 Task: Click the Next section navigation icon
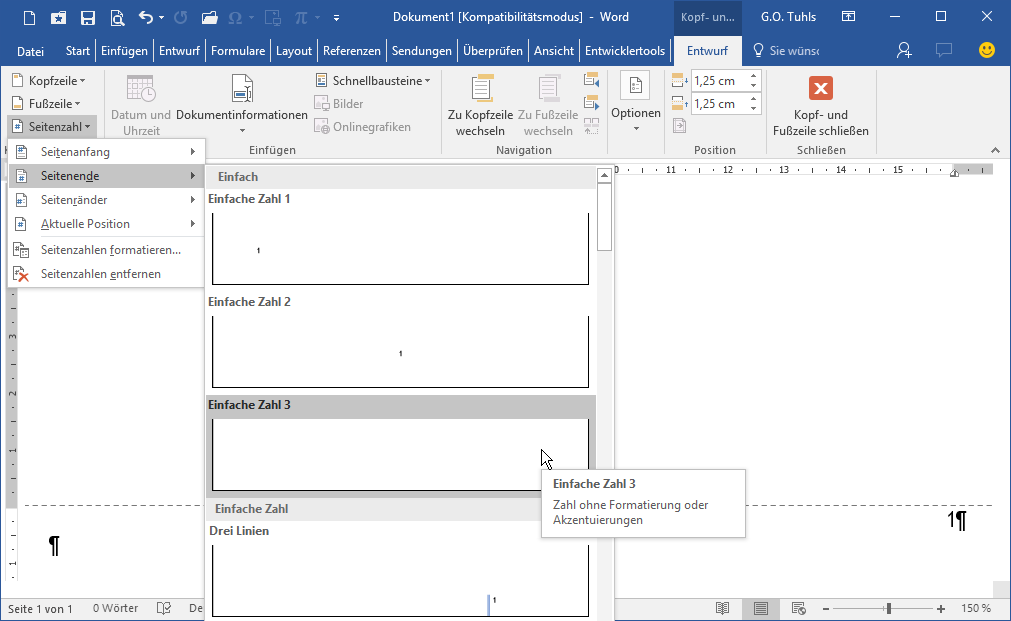[x=591, y=103]
